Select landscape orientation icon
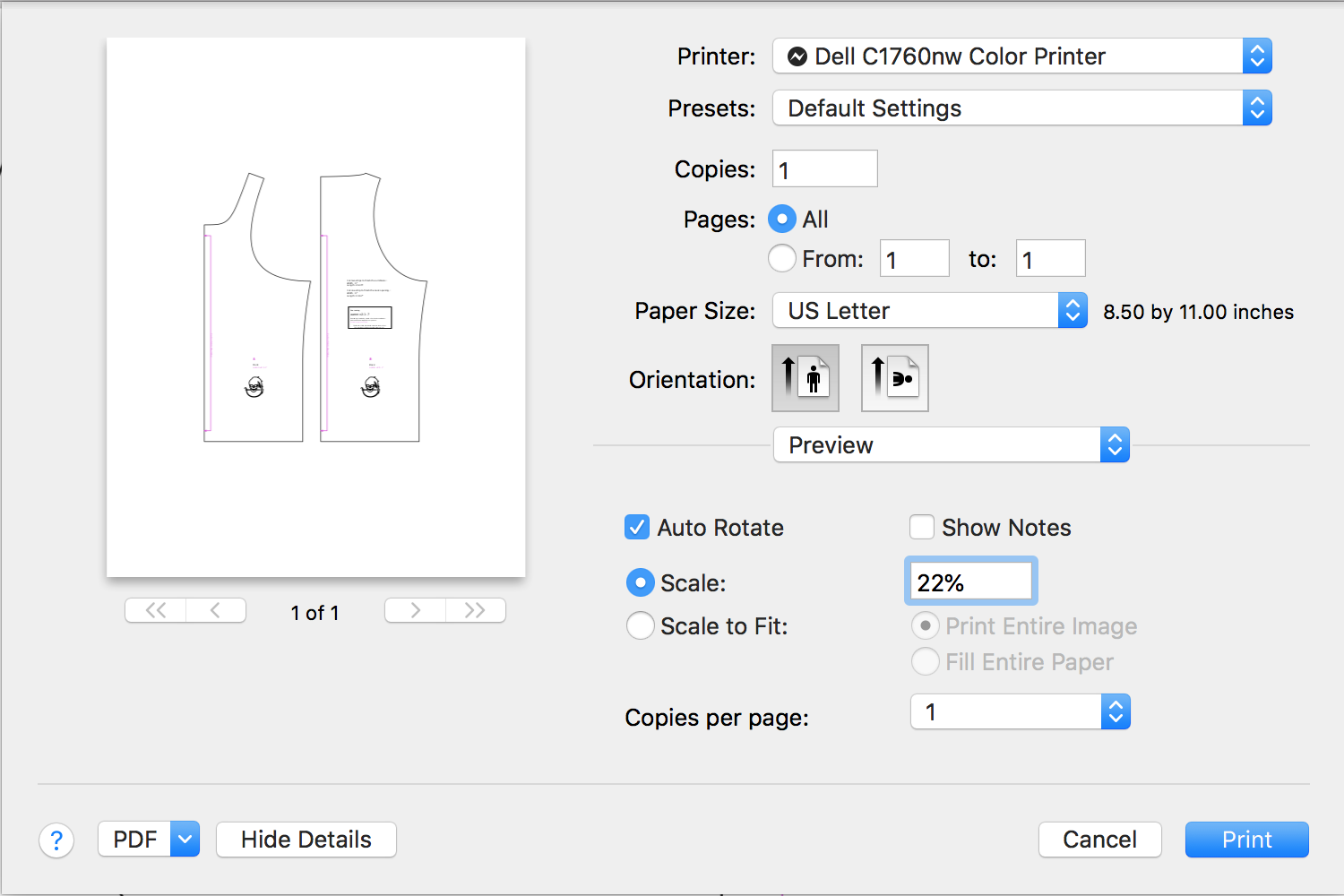Viewport: 1344px width, 896px height. 895,378
